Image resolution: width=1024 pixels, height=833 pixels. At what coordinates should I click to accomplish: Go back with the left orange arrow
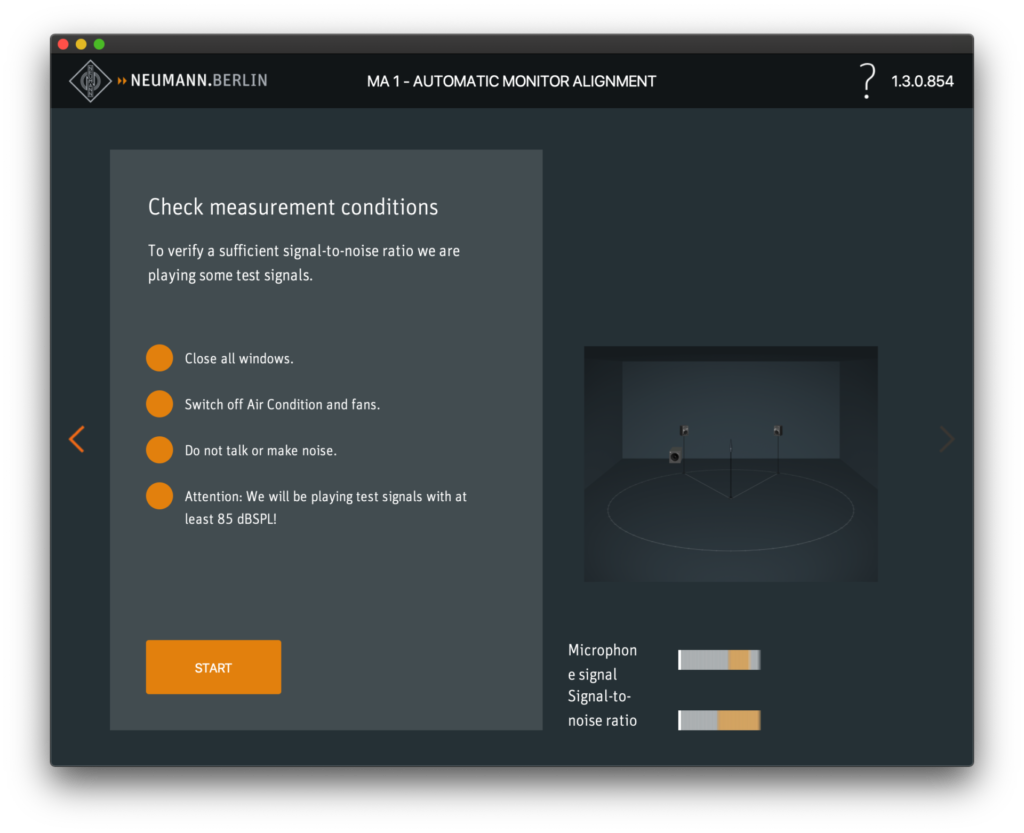tap(76, 439)
